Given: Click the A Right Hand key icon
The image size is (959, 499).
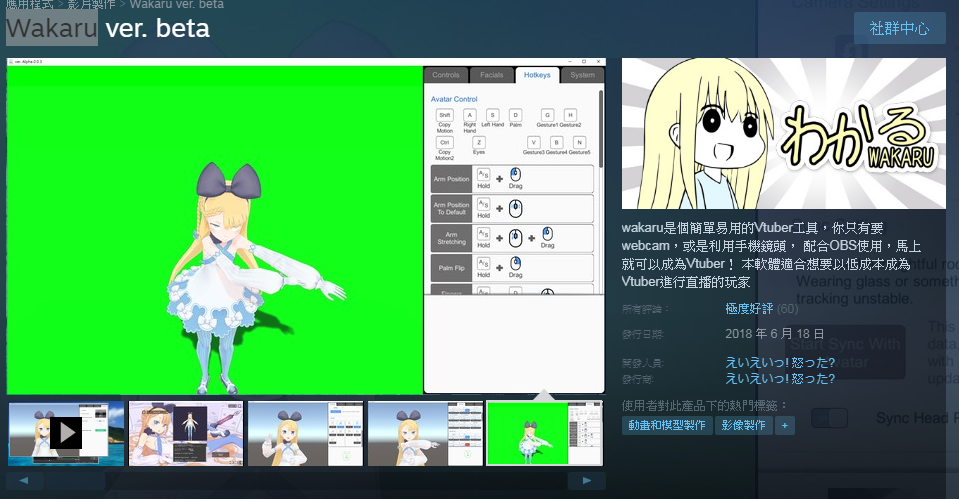Looking at the screenshot, I should point(470,115).
